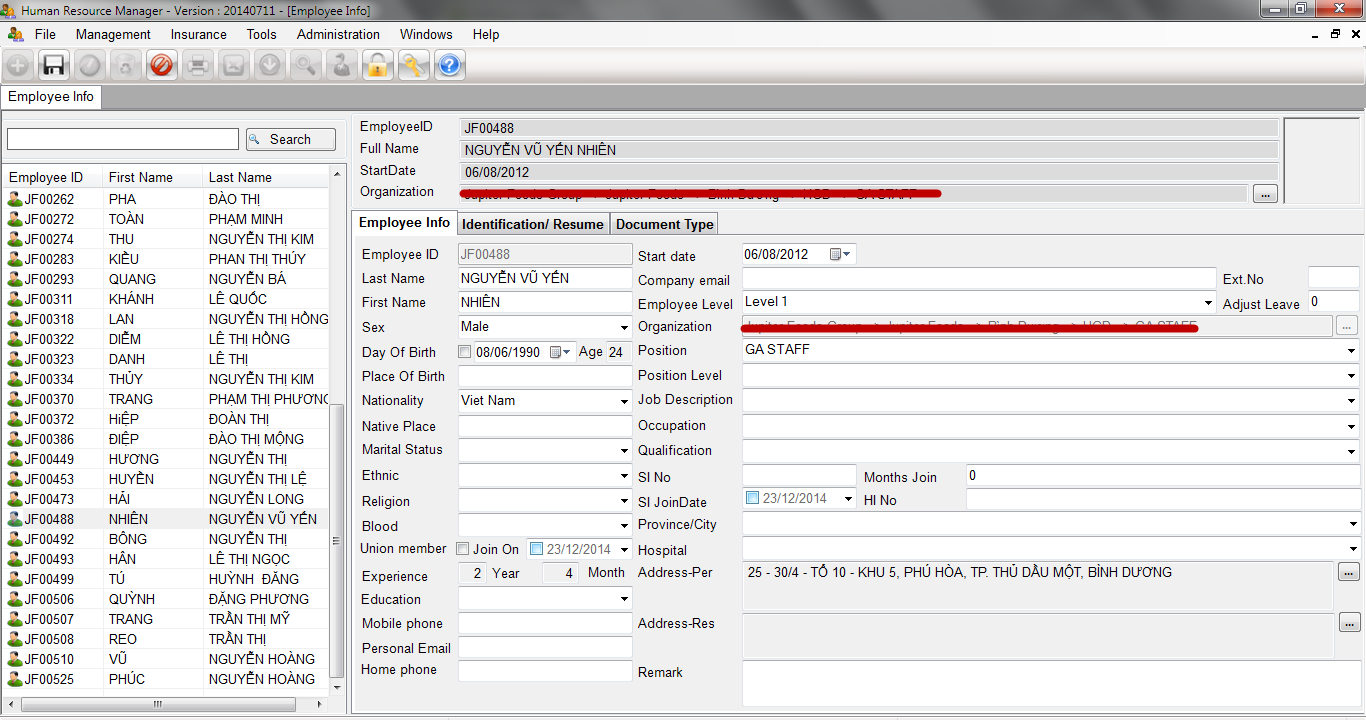The image size is (1366, 720).
Task: Click the Add new record plus icon
Action: [x=18, y=66]
